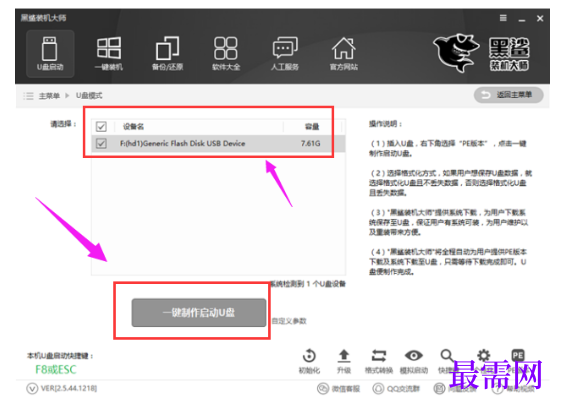This screenshot has height=406, width=561.
Task: Click U盘模式 breadcrumb
Action: (89, 96)
